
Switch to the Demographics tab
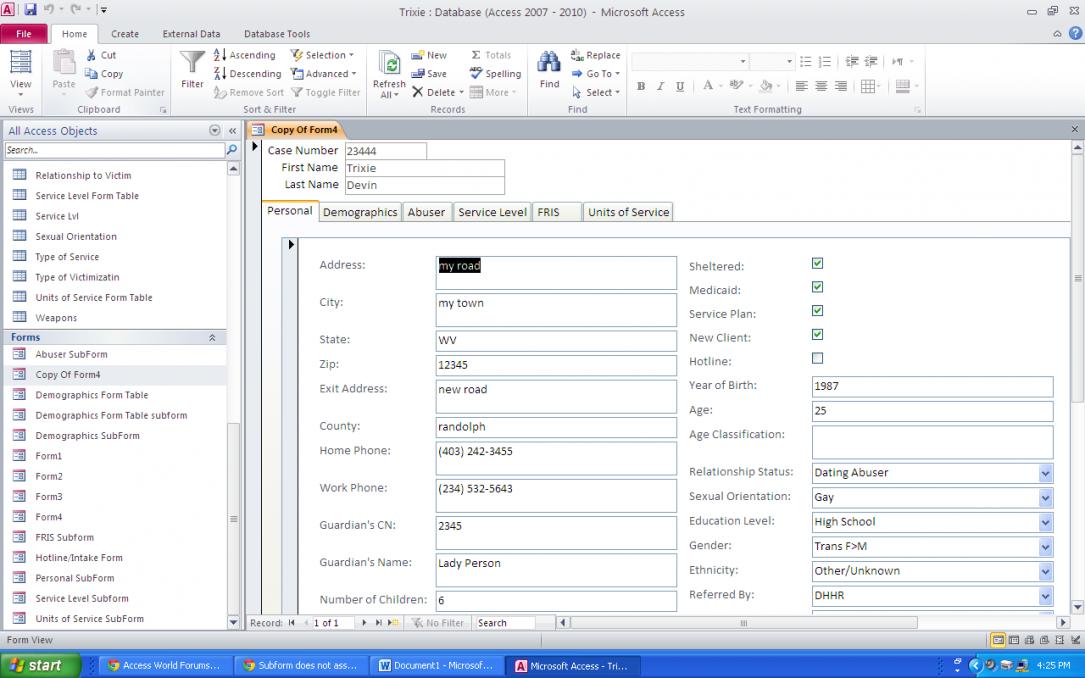(360, 212)
